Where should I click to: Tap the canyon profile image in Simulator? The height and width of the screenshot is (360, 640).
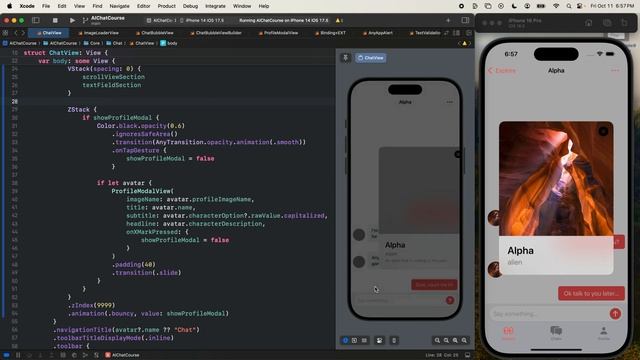[556, 178]
